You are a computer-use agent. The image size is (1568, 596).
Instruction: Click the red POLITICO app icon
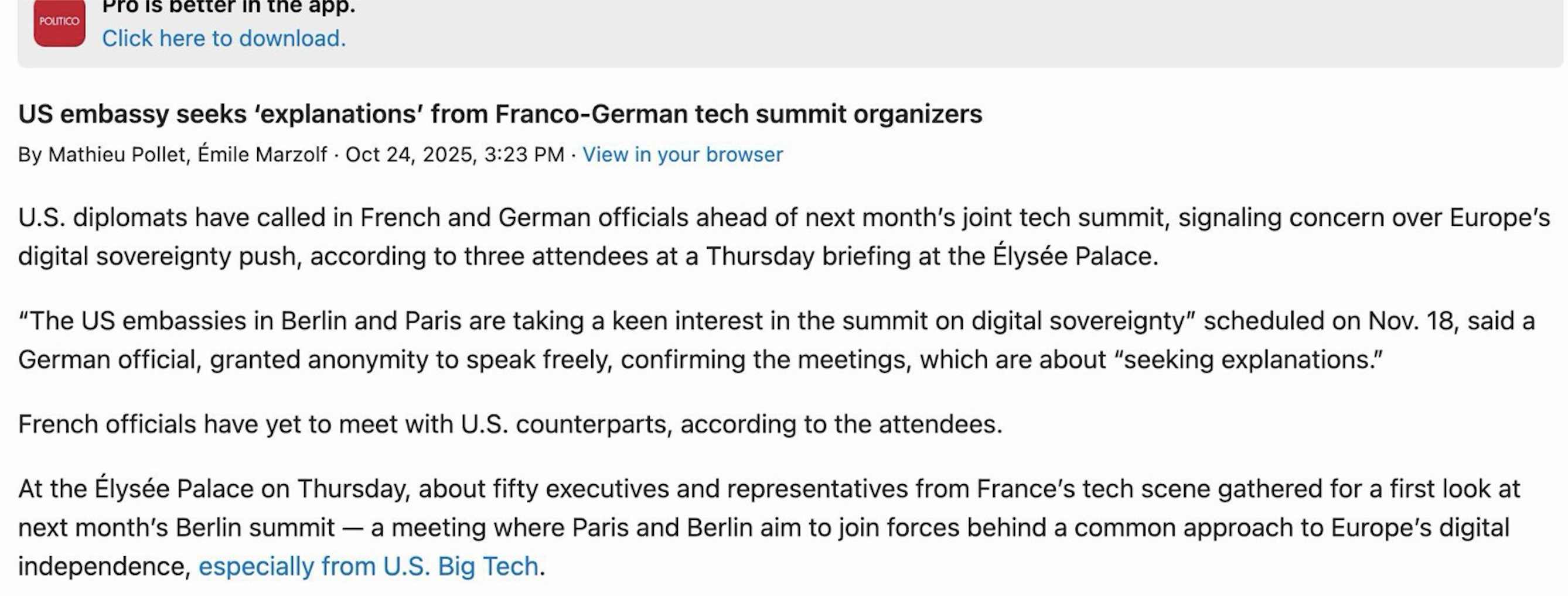[59, 23]
